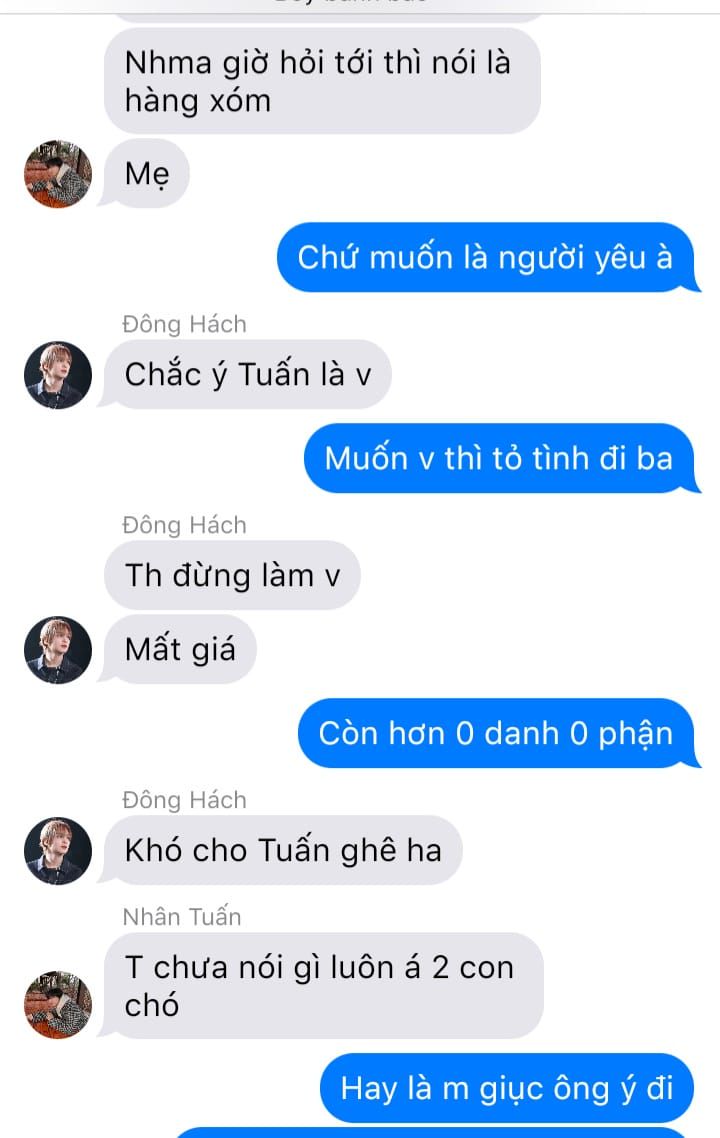This screenshot has width=720, height=1138.
Task: Tap the blue "Còn hơn 0 danh 0 phận" bubble
Action: 496,734
